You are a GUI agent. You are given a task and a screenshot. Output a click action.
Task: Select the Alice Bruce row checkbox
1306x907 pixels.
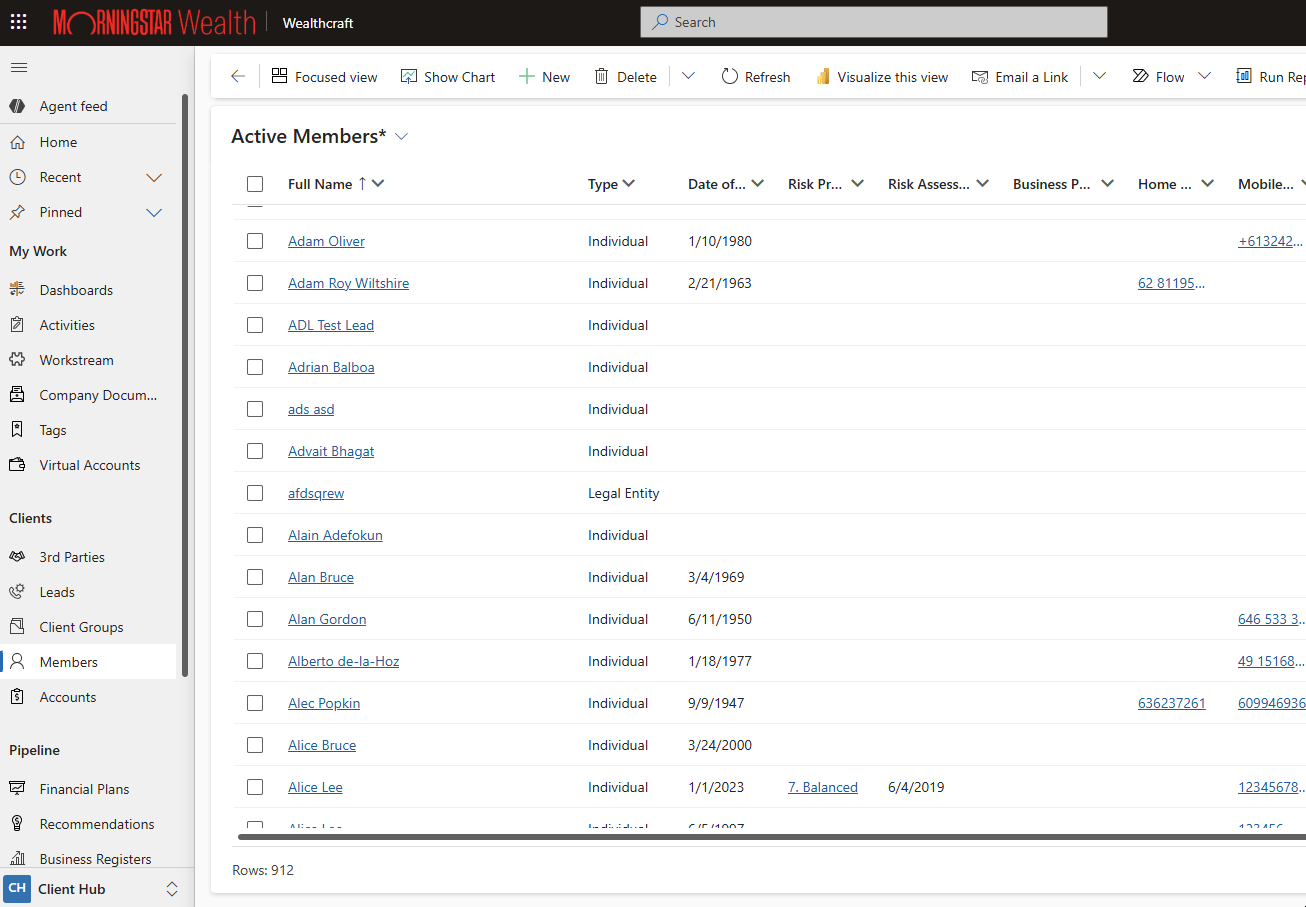255,745
